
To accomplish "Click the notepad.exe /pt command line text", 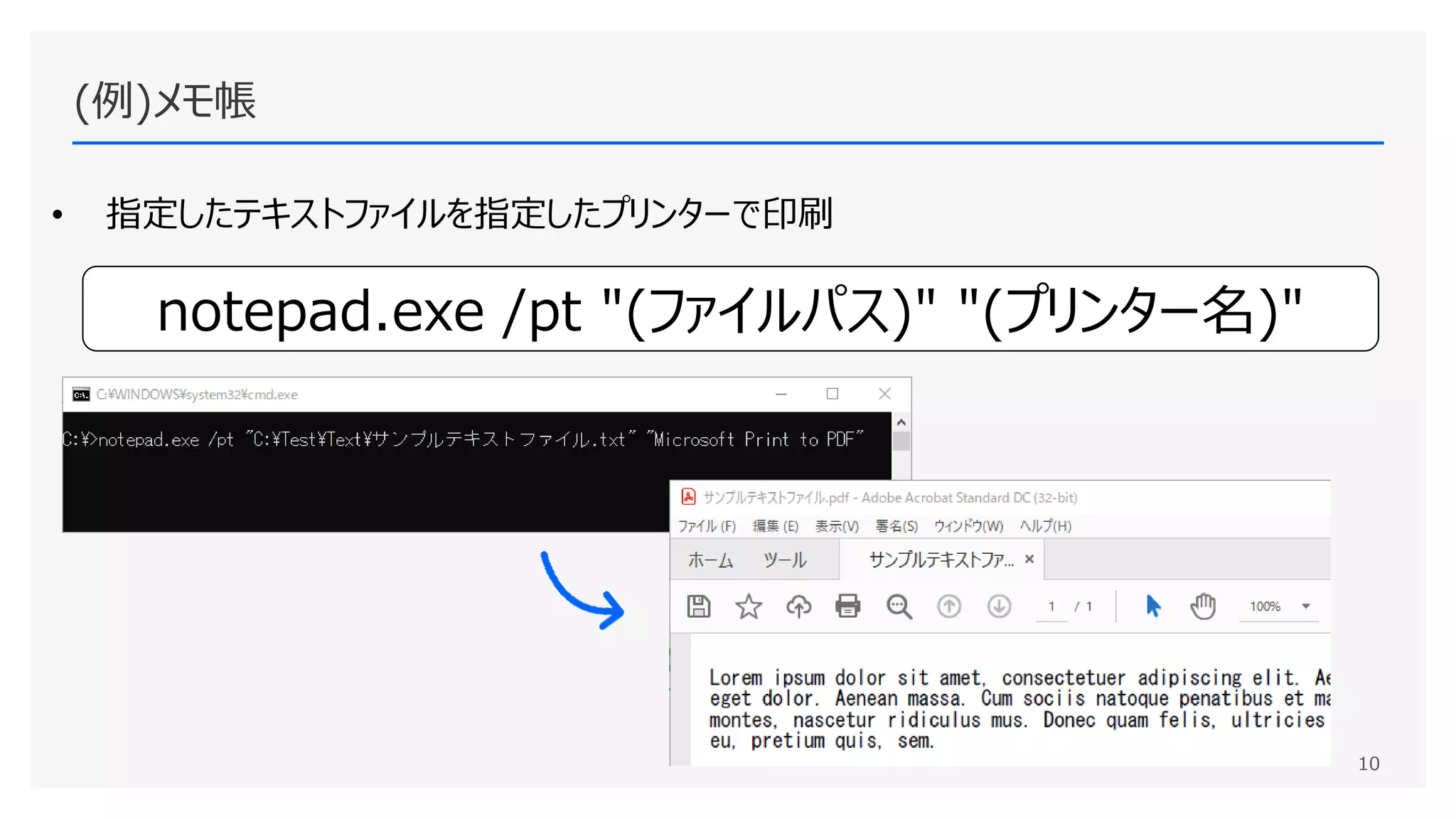I will tap(463, 439).
